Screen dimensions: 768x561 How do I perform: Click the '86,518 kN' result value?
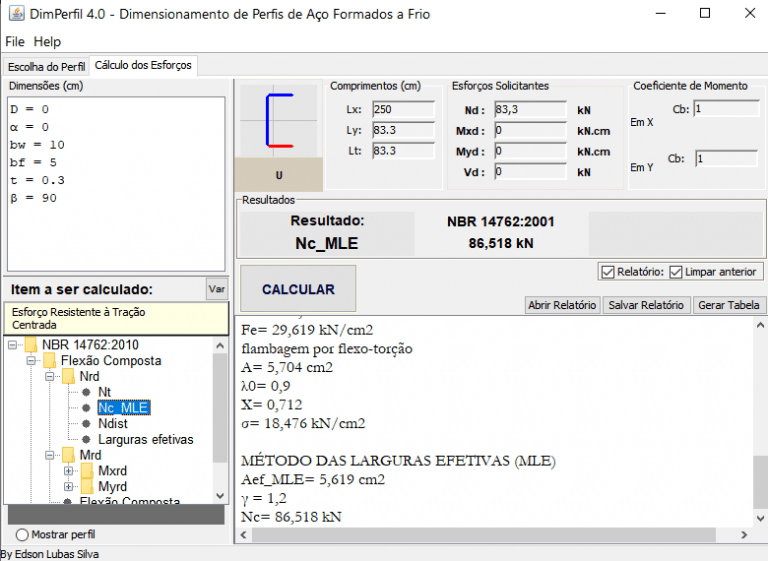click(x=501, y=243)
